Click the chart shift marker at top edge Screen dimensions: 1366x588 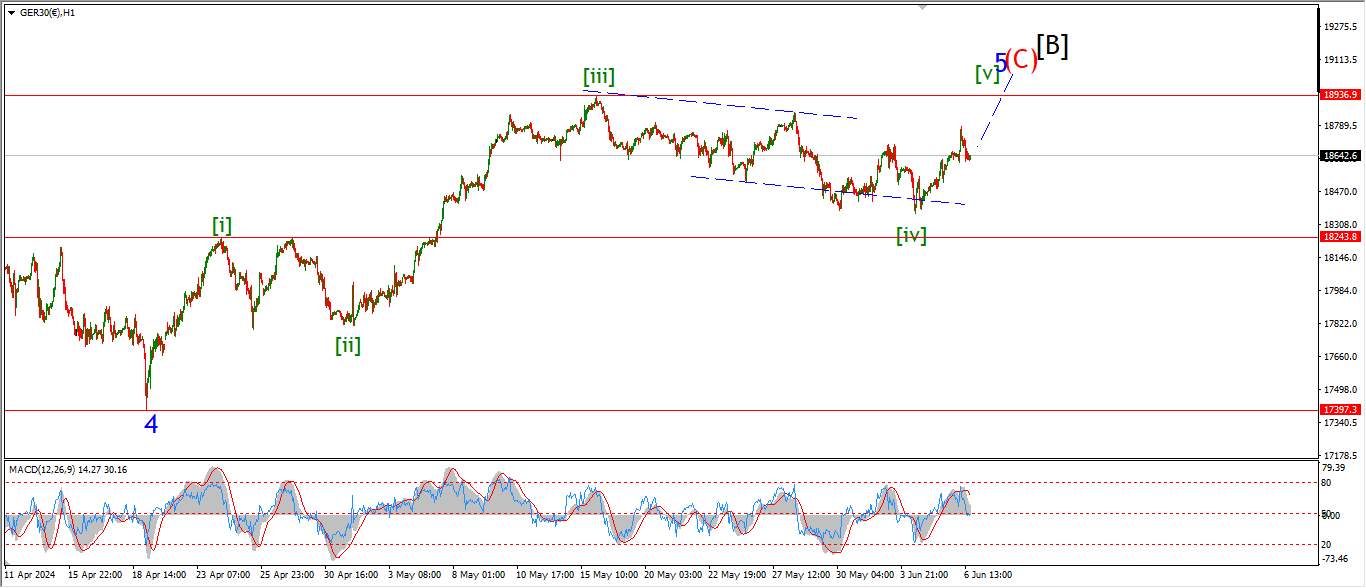pyautogui.click(x=923, y=8)
